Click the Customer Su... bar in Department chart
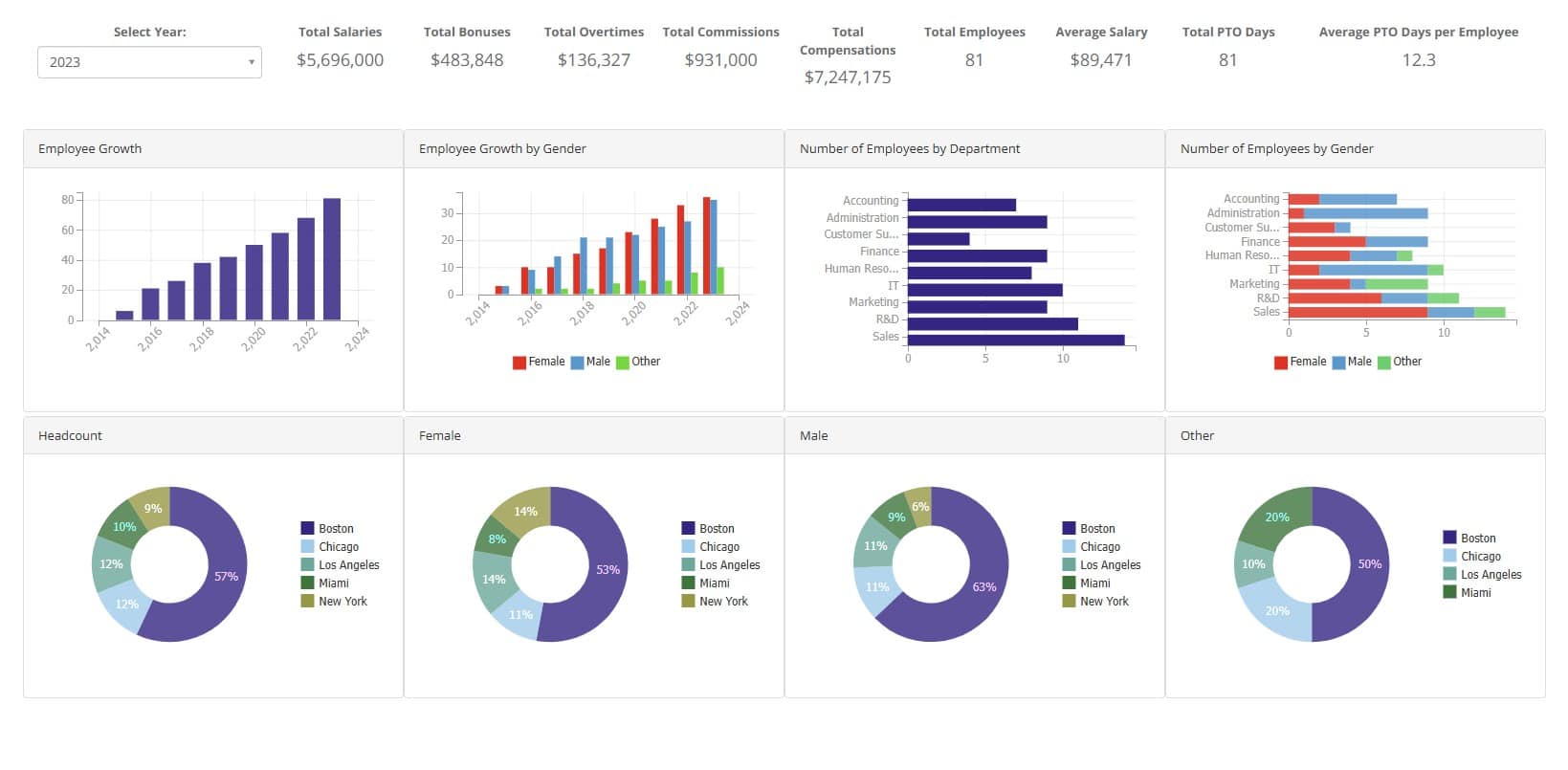 939,238
